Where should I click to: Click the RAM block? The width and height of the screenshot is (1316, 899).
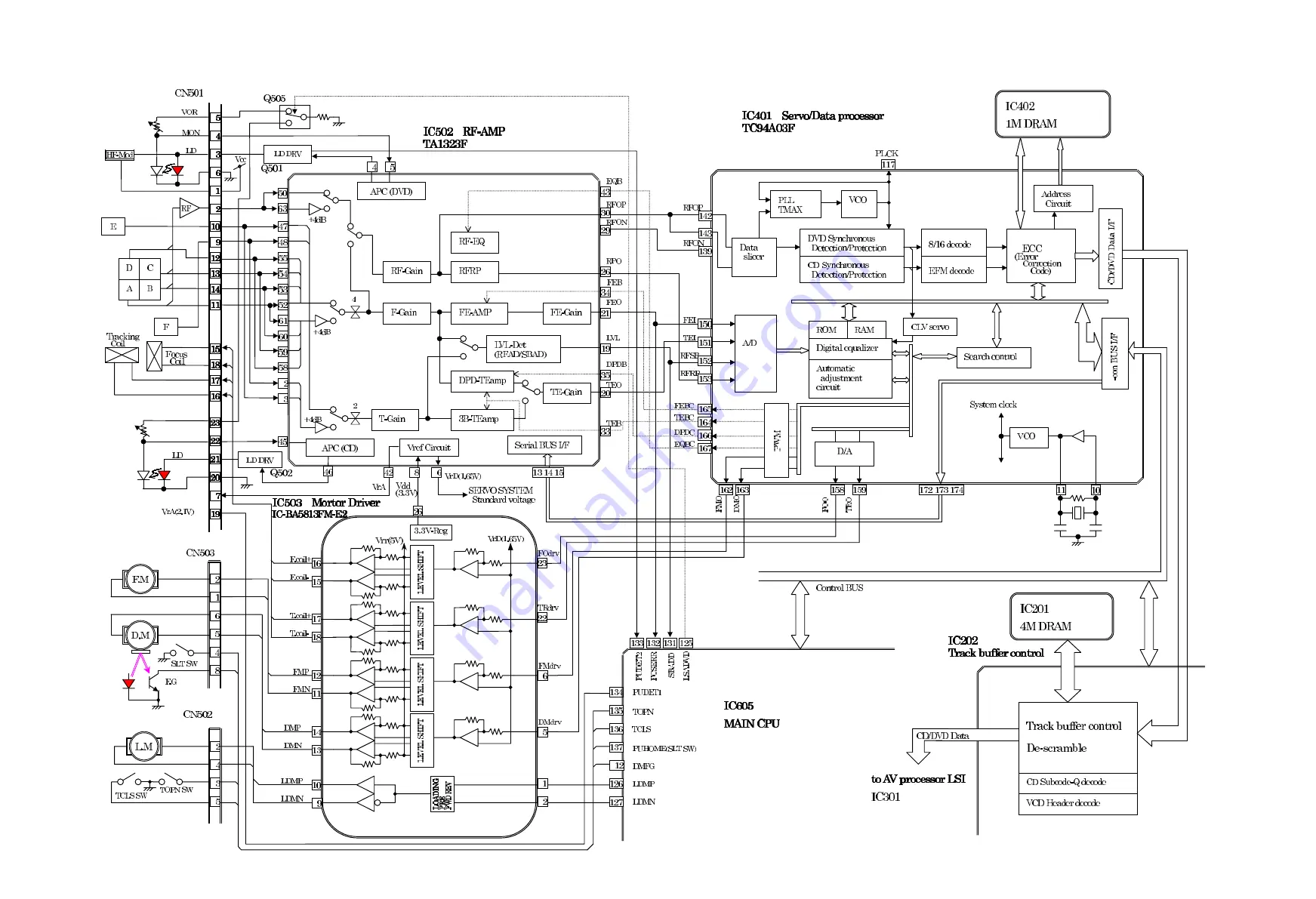coord(865,330)
